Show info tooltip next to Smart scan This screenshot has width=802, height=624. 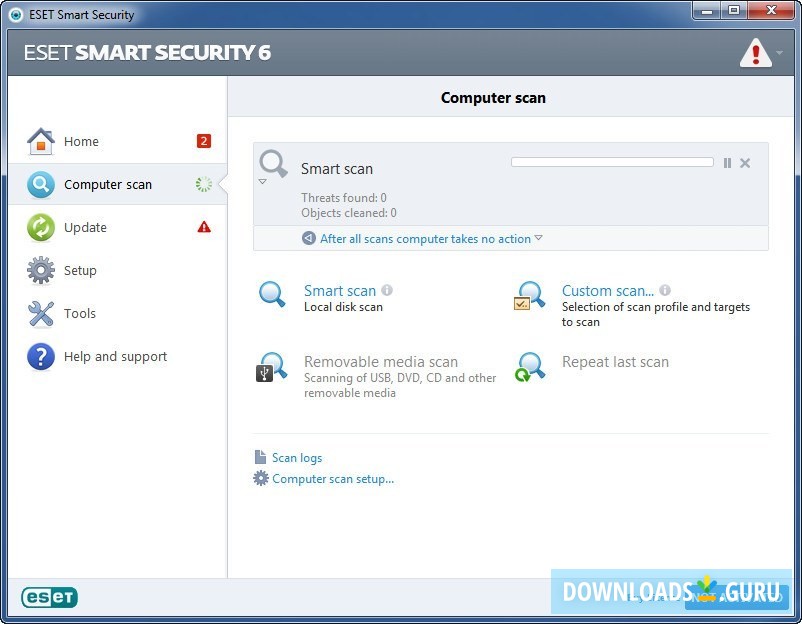(x=387, y=290)
